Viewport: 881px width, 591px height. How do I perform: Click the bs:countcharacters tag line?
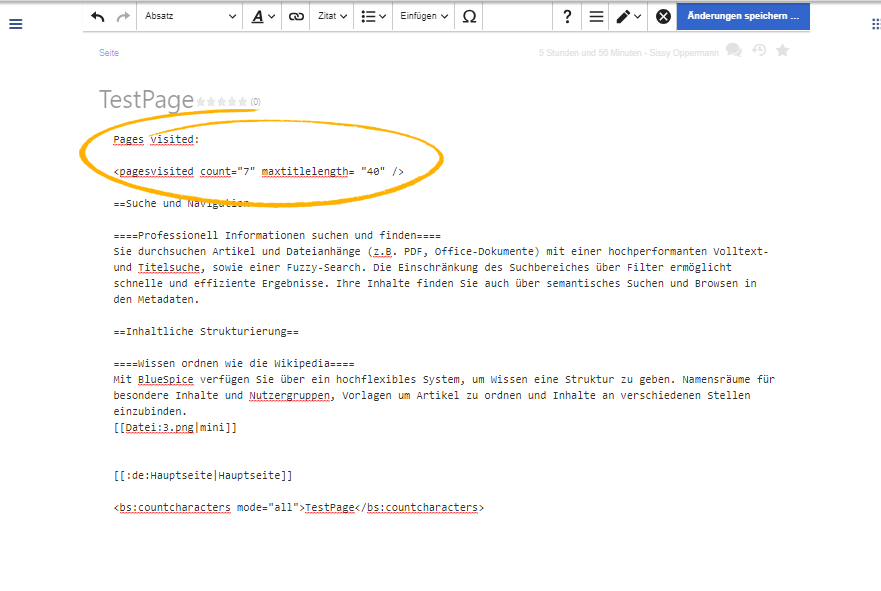click(298, 507)
